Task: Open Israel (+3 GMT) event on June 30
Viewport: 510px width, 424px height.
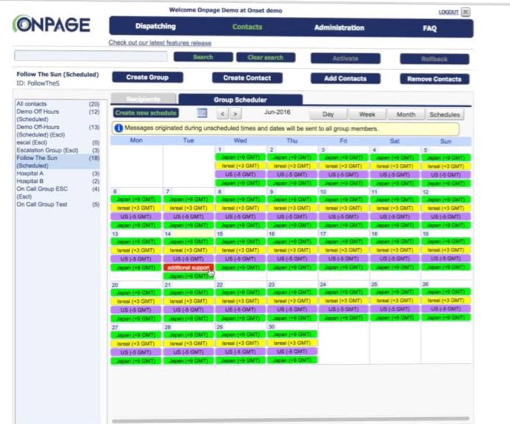Action: pyautogui.click(x=292, y=343)
